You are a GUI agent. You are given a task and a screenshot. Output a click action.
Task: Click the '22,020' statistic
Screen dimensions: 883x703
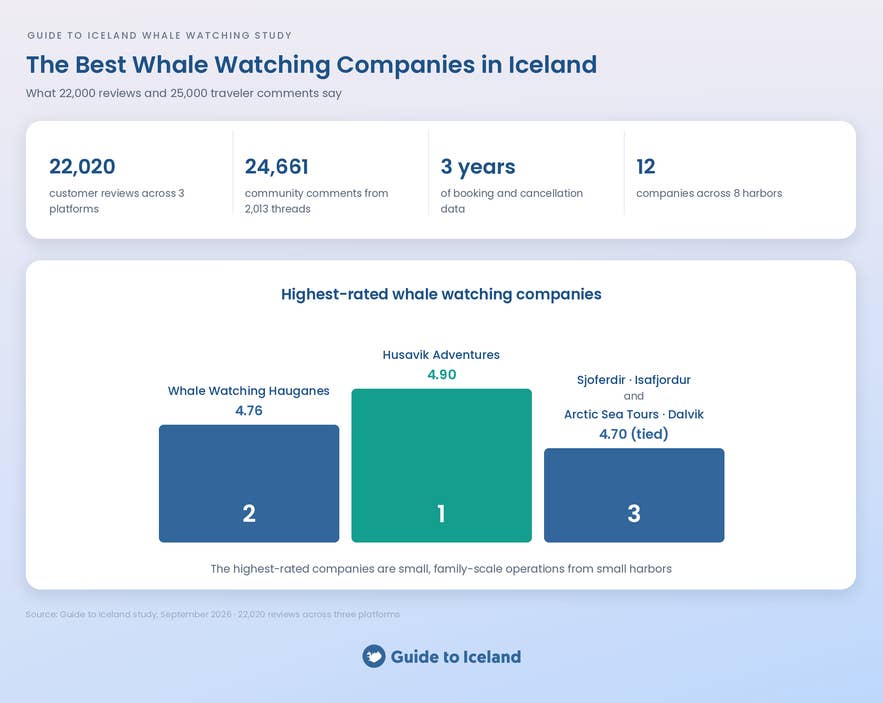(82, 167)
